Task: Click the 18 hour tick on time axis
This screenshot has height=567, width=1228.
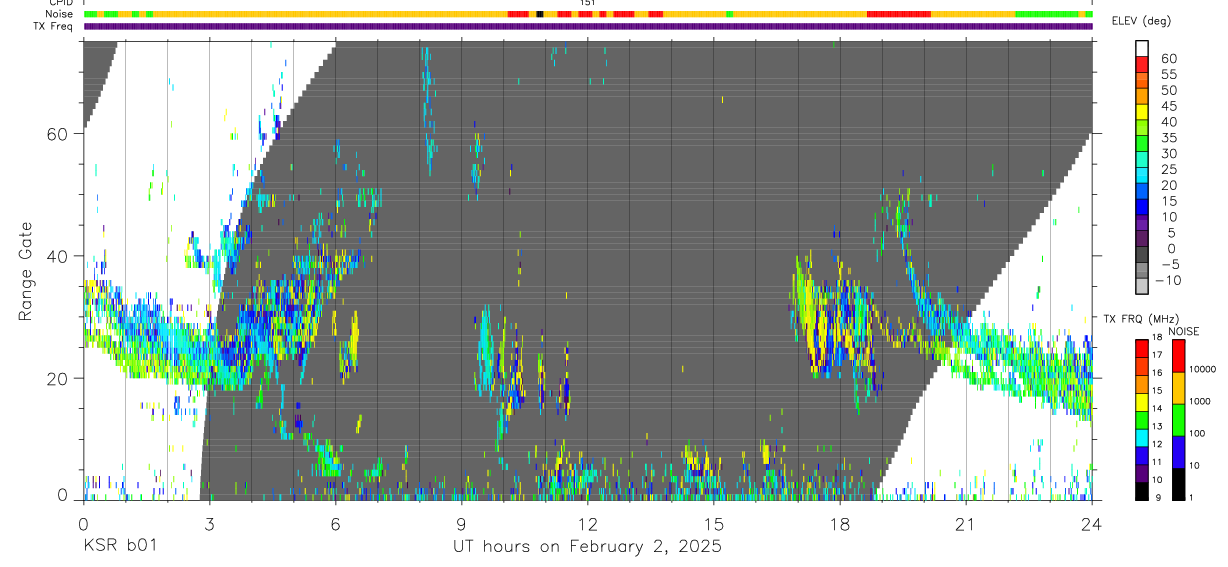Action: (x=840, y=524)
